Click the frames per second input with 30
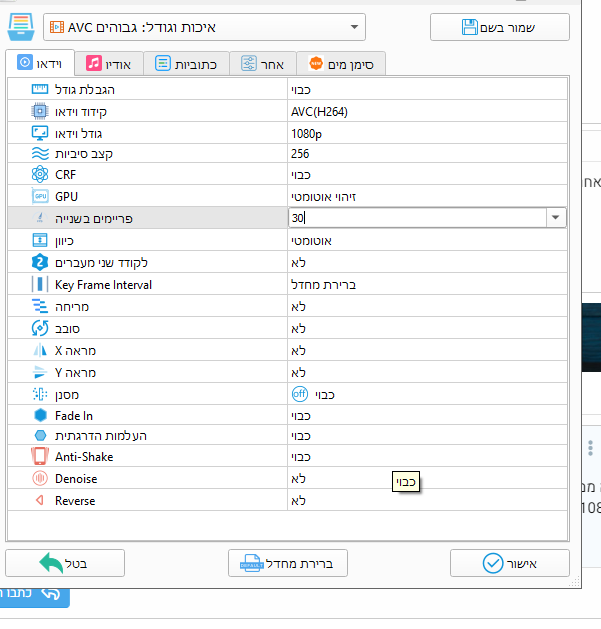Viewport: 601px width, 629px height. pyautogui.click(x=417, y=218)
